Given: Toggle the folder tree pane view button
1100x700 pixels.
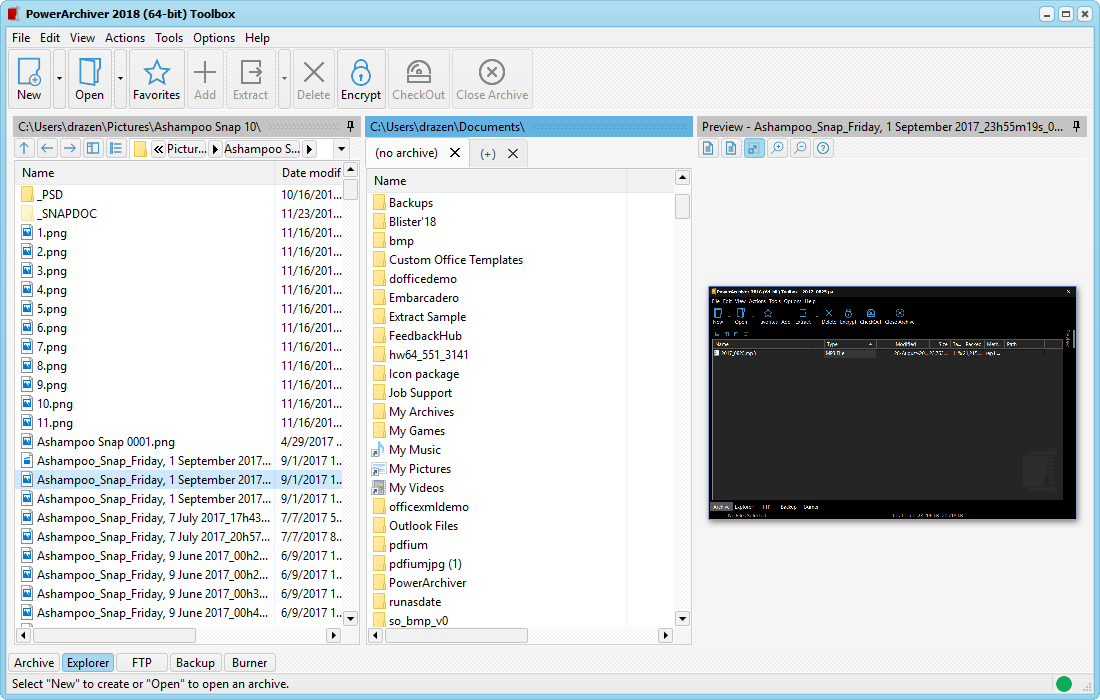Looking at the screenshot, I should point(93,149).
